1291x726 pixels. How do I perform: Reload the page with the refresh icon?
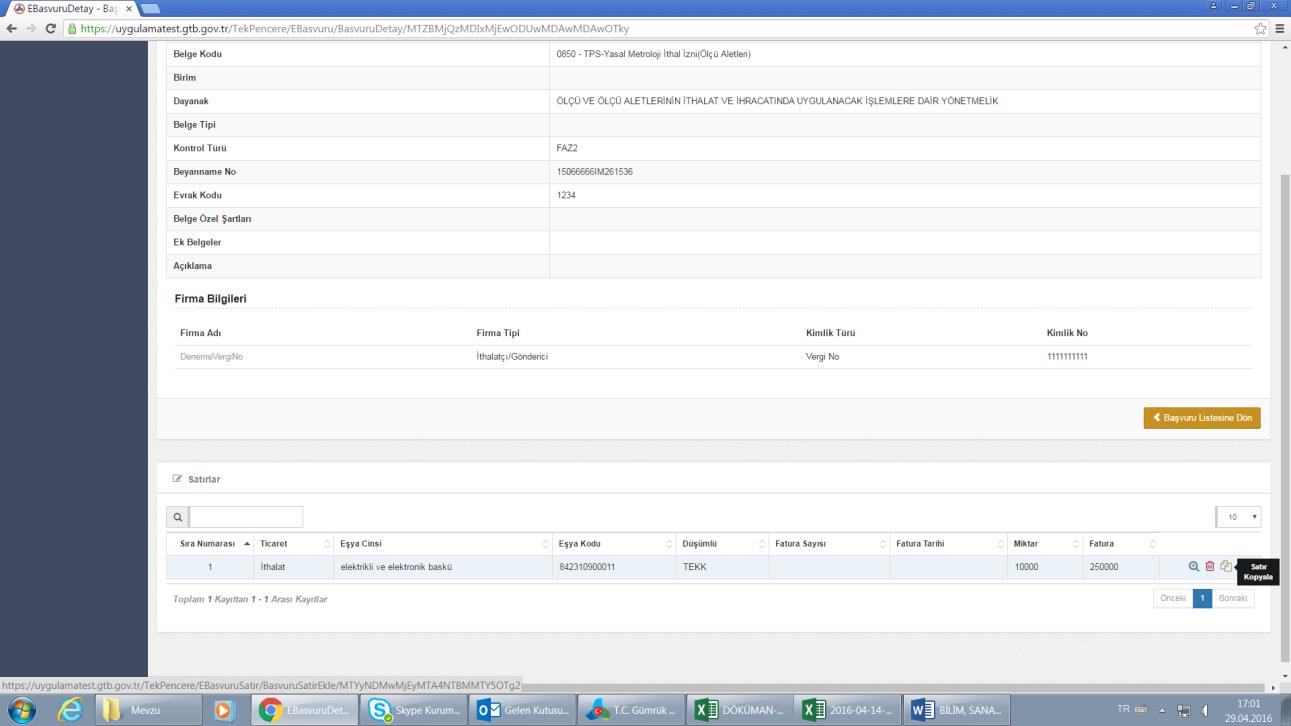tap(52, 29)
